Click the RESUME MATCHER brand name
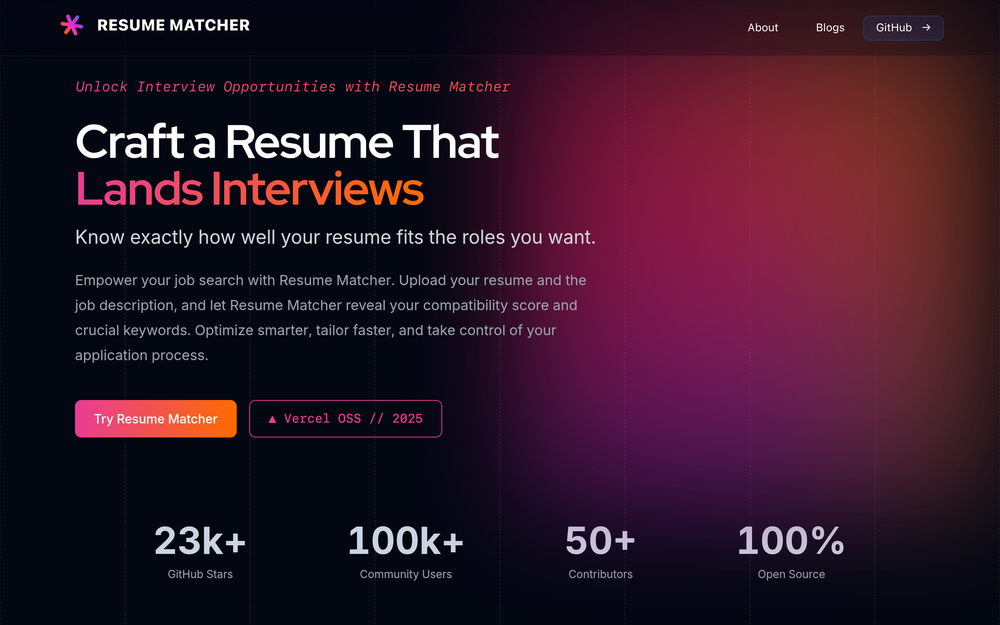The width and height of the screenshot is (1000, 625). pos(173,25)
